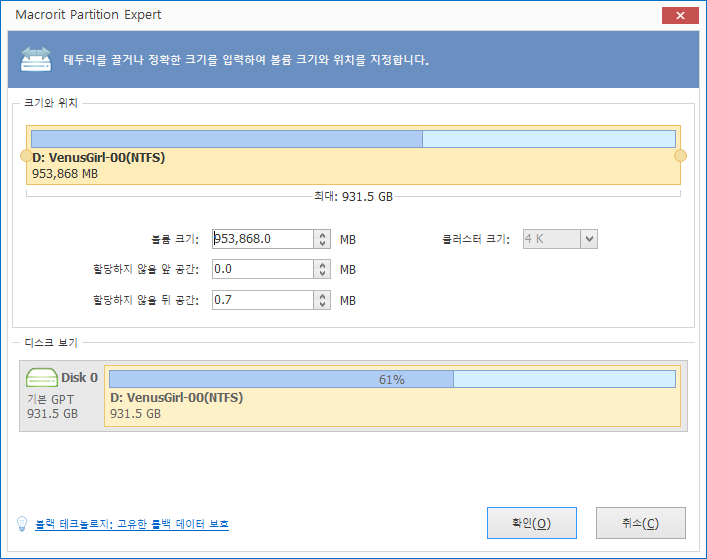Screen dimensions: 707x559
Task: Increase unallocated space after value
Action: (322, 296)
